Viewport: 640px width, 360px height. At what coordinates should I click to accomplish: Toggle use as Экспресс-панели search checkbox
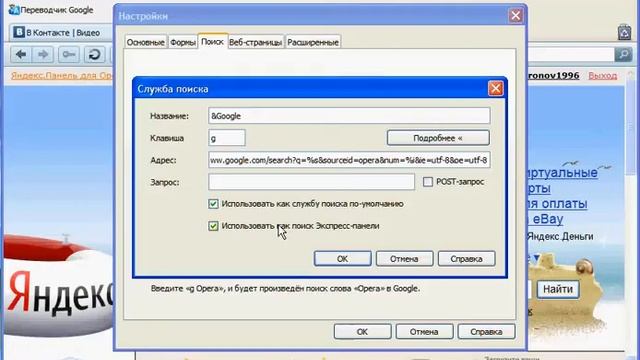[x=213, y=226]
